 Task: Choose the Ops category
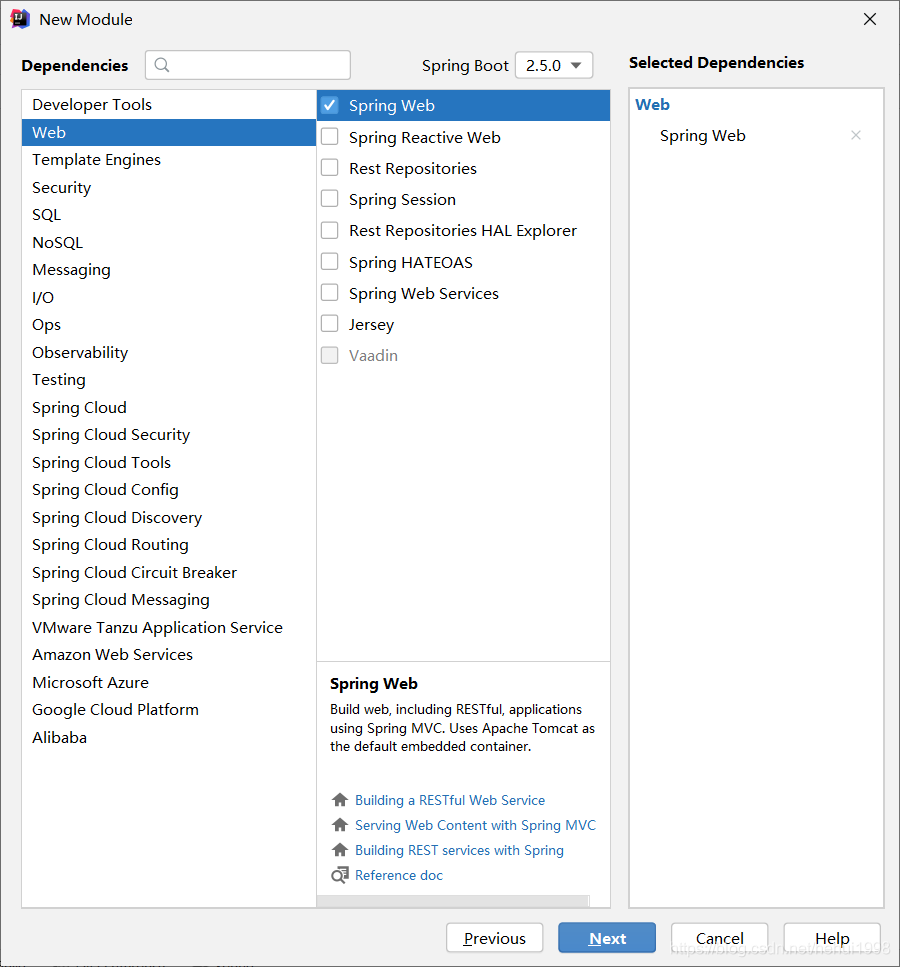[x=168, y=324]
